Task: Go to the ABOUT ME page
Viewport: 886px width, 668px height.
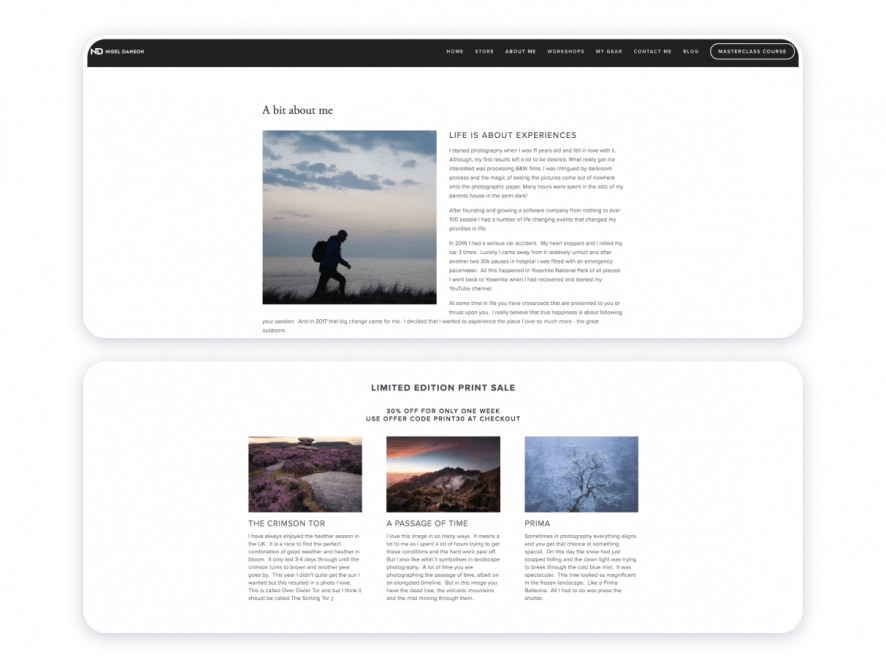Action: [x=521, y=52]
